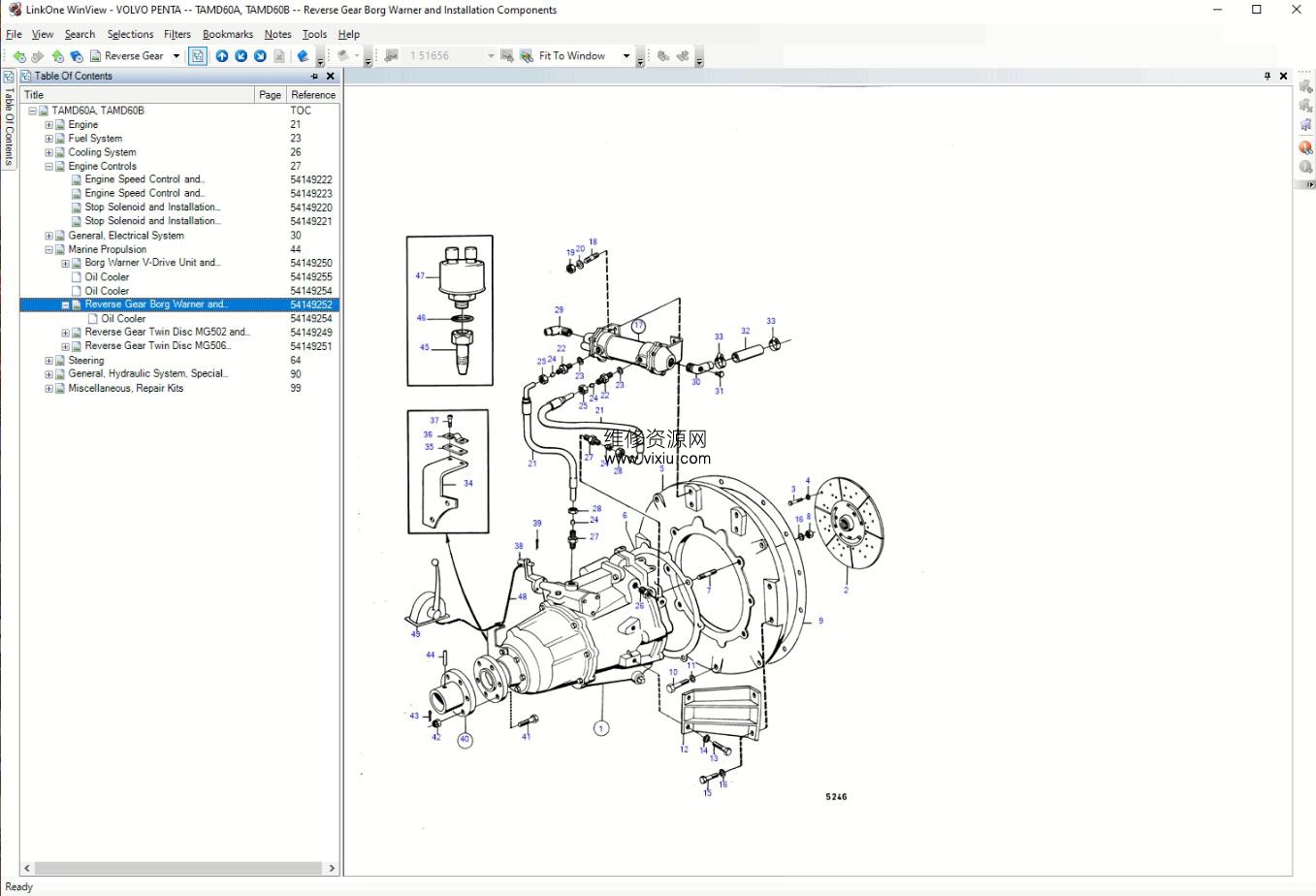Close the Table Of Contents panel
The width and height of the screenshot is (1316, 896).
(x=331, y=76)
